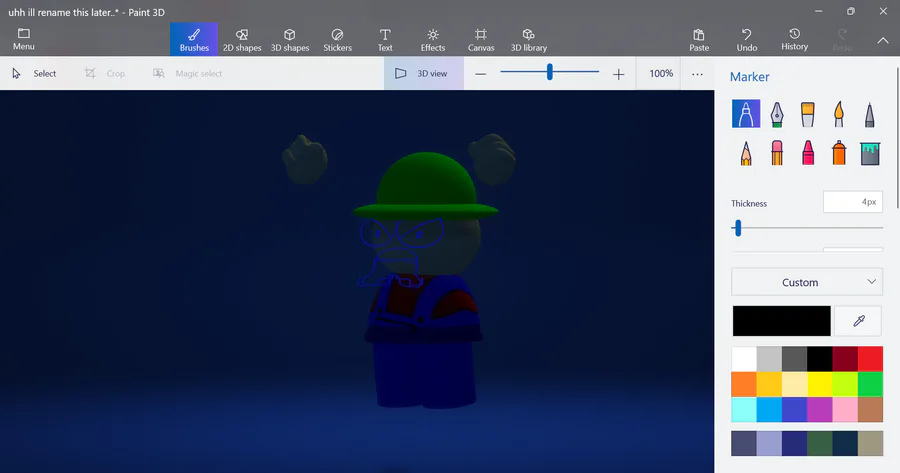Choose the gold color swatch

click(x=769, y=384)
